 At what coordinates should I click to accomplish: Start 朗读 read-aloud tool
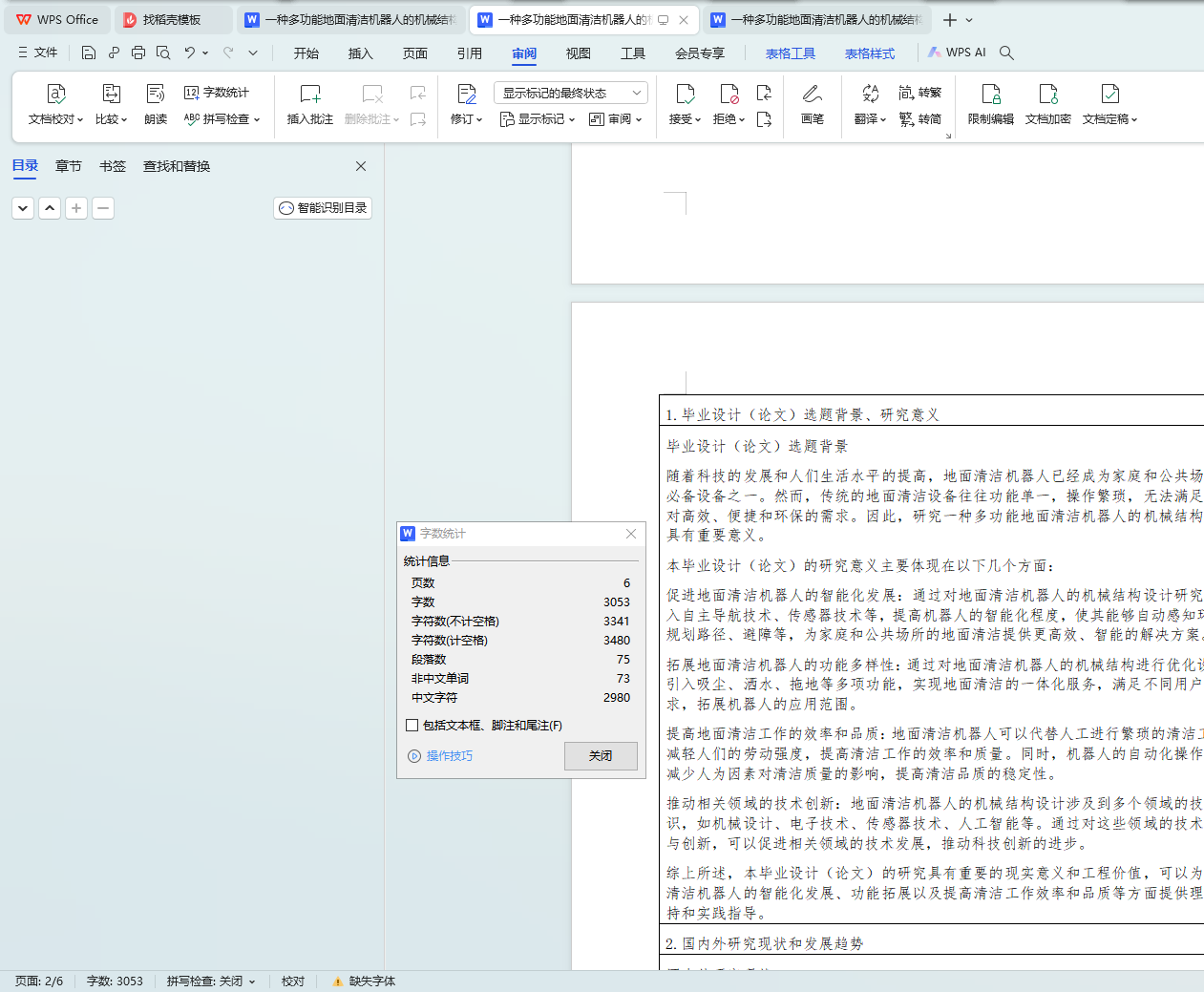(156, 105)
